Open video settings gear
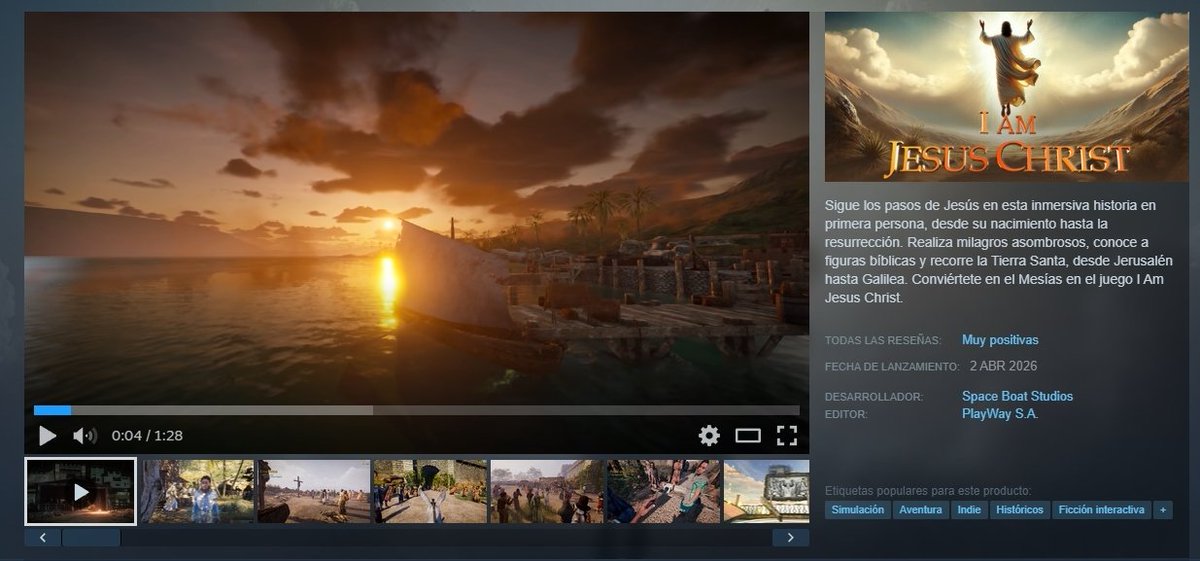Viewport: 1200px width, 561px height. 709,435
